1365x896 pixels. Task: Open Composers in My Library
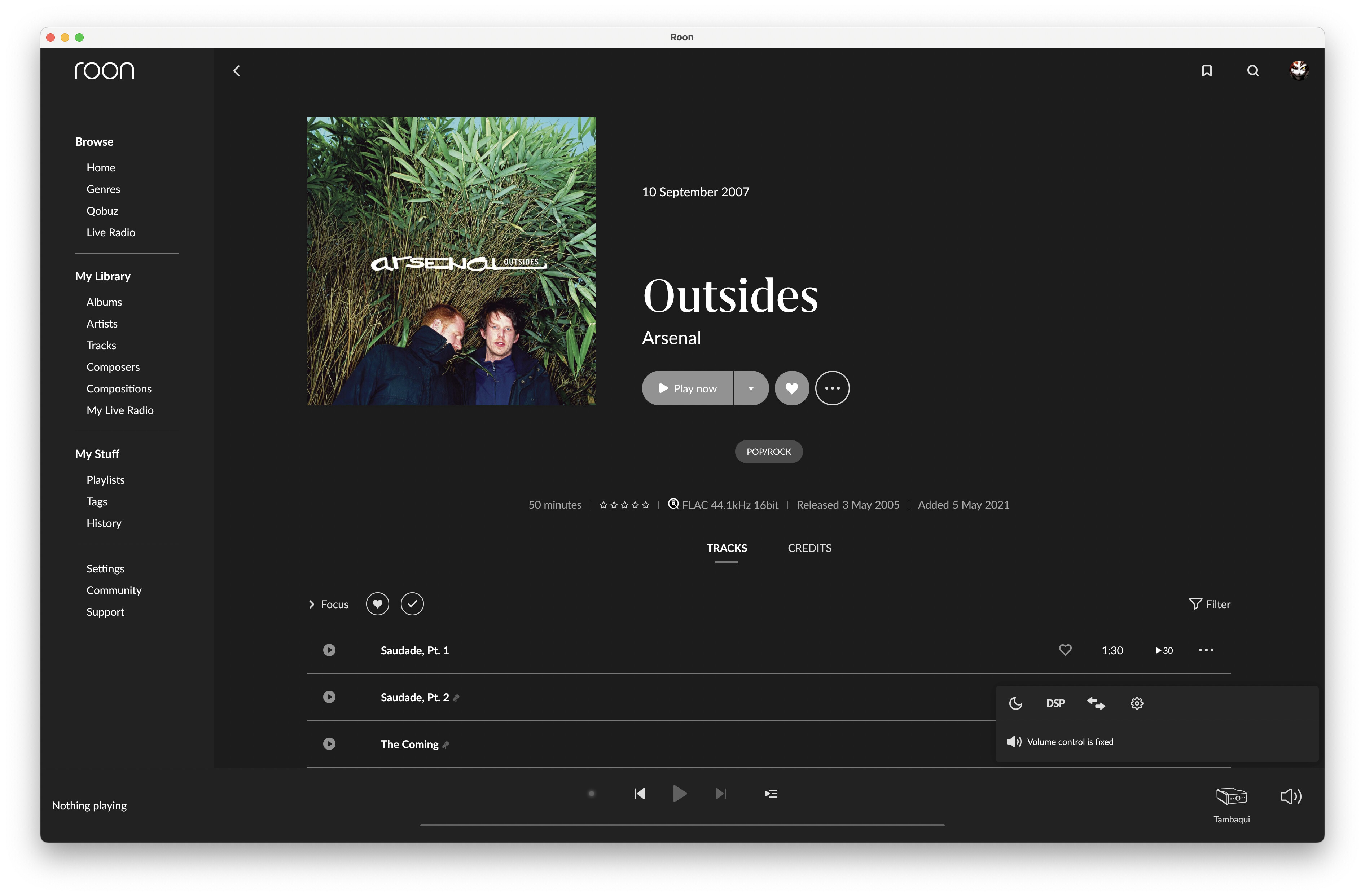coord(113,367)
